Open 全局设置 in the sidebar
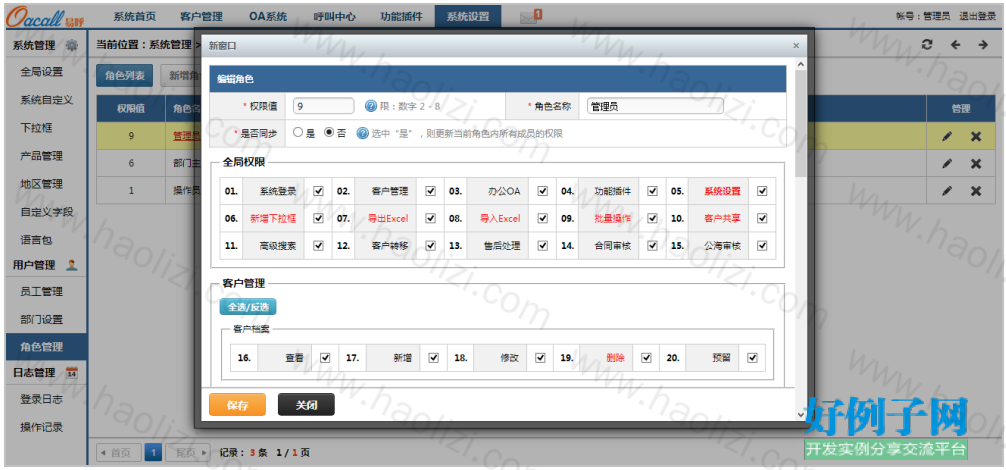The image size is (1006, 470). tap(42, 72)
